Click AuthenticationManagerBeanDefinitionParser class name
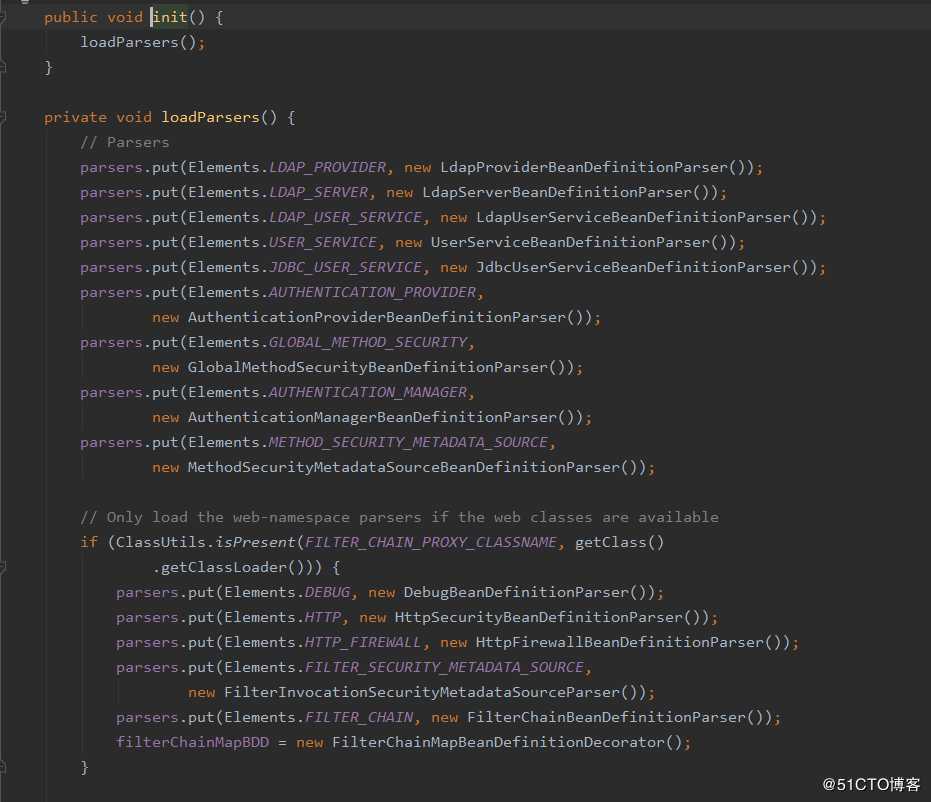Image resolution: width=931 pixels, height=802 pixels. [x=373, y=417]
